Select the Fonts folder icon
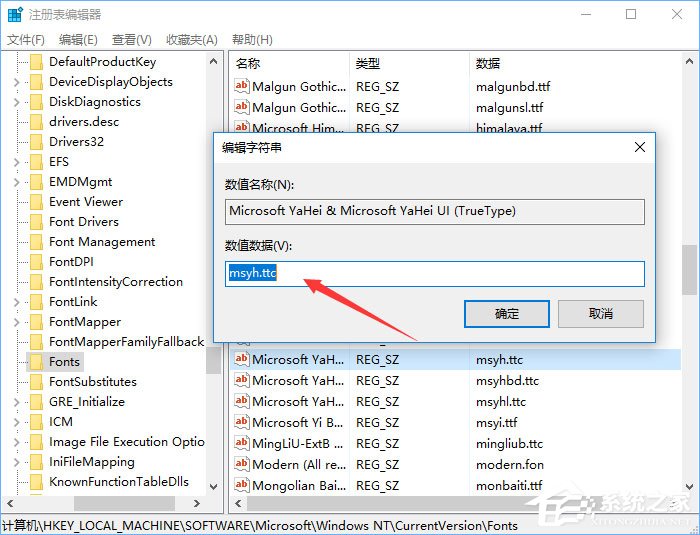This screenshot has width=700, height=535. 36,362
